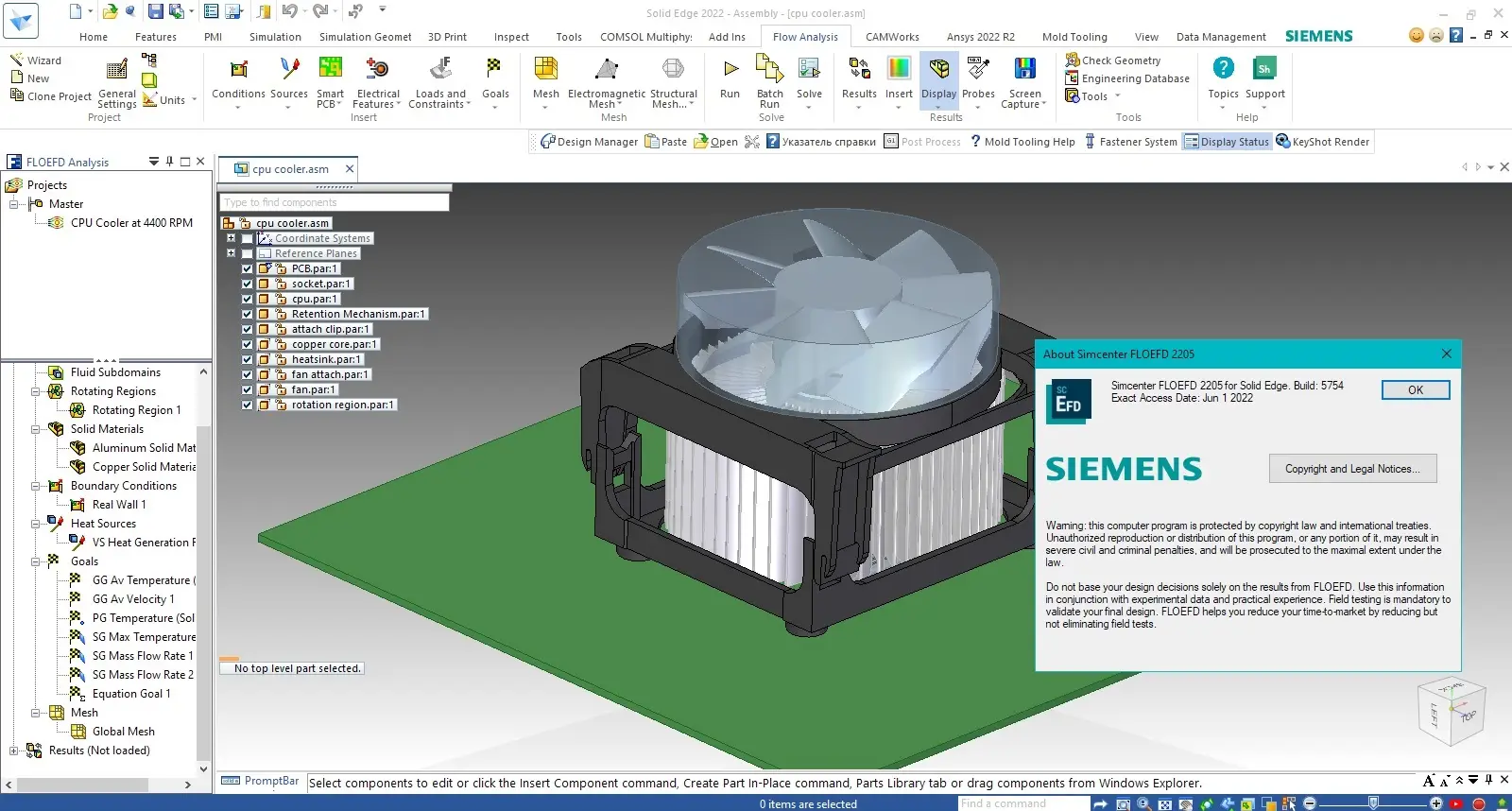1512x811 pixels.
Task: Launch KeyShot Render
Action: pos(1322,142)
